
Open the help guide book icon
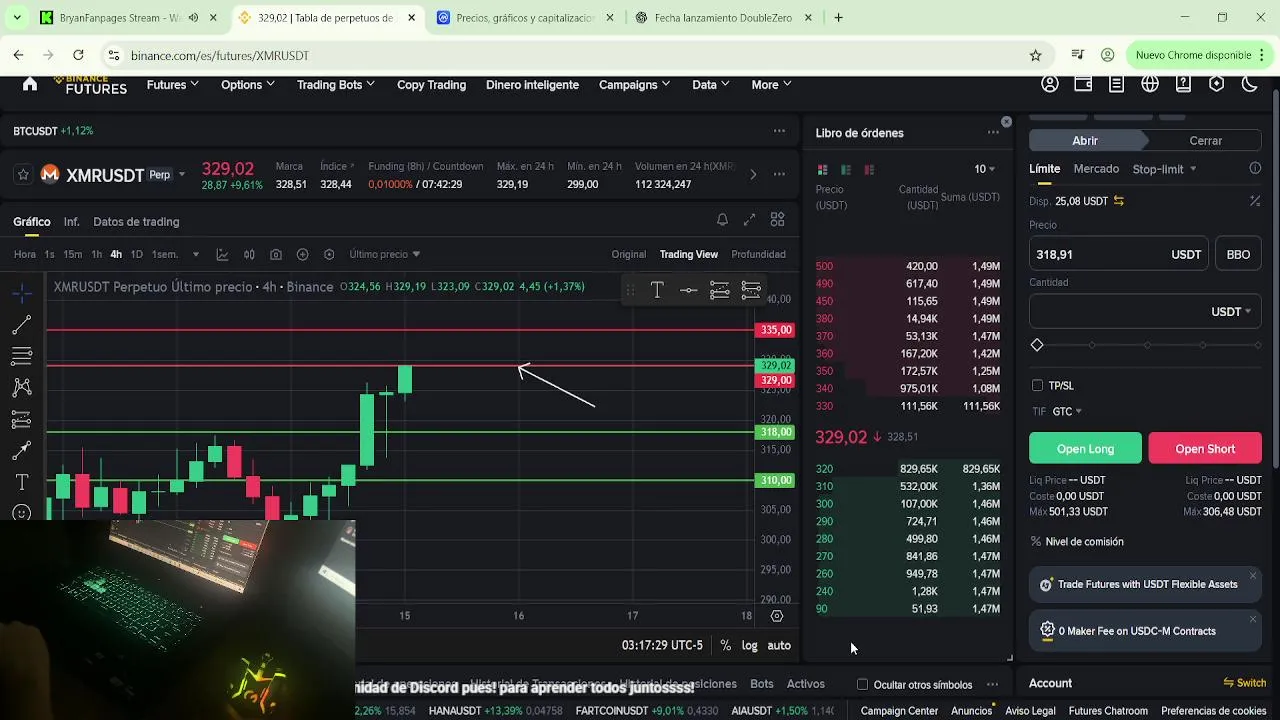pyautogui.click(x=1183, y=84)
